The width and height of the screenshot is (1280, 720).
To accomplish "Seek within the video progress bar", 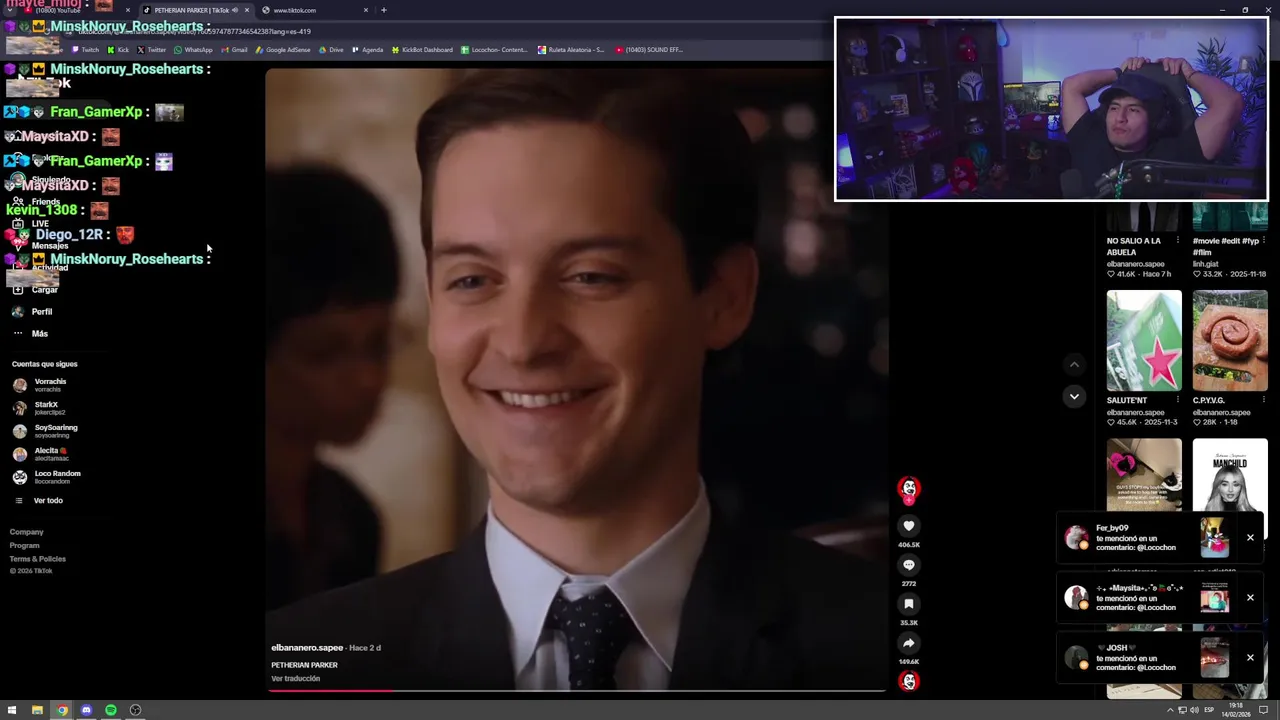I will pyautogui.click(x=577, y=690).
